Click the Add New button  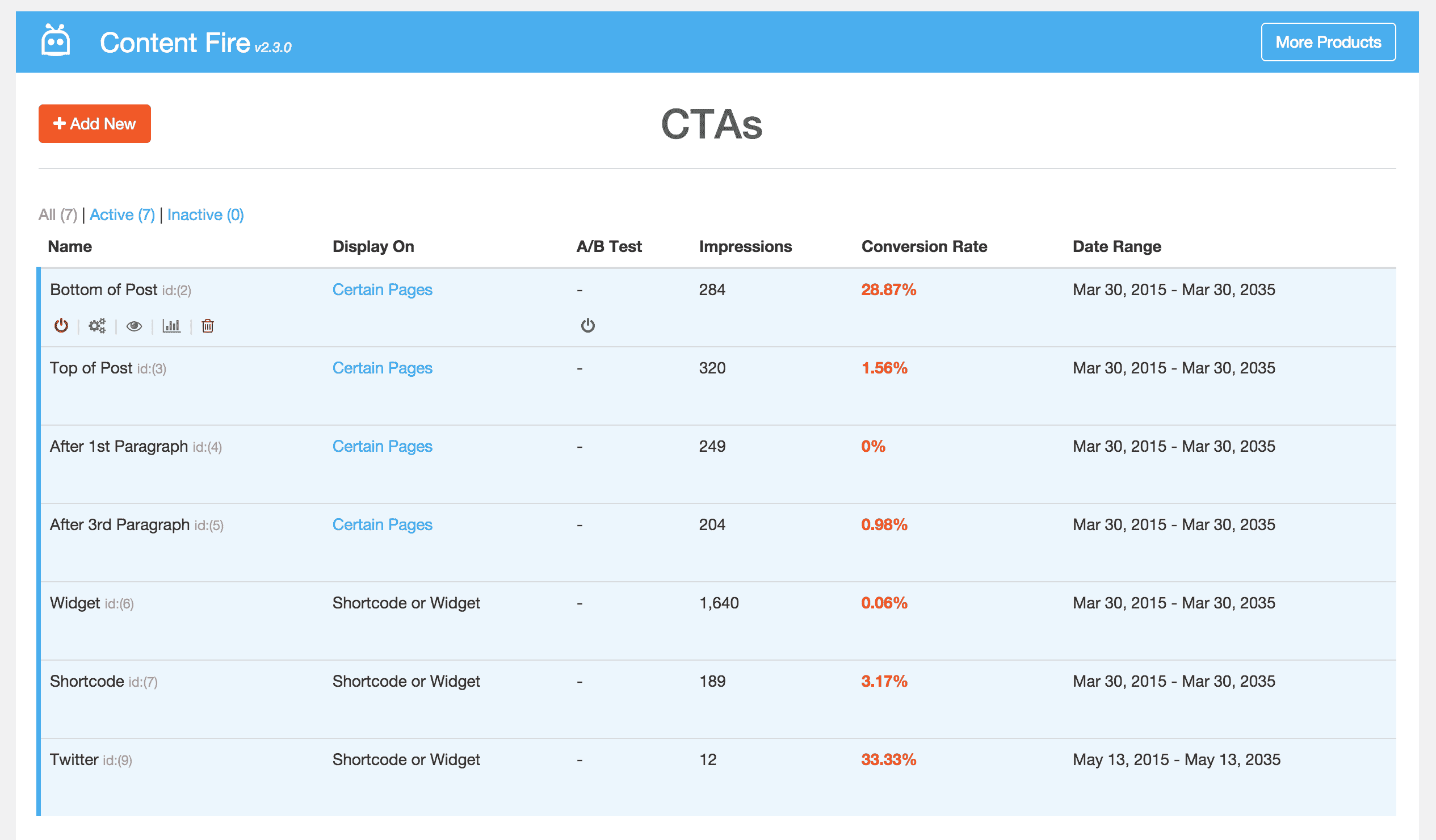(x=95, y=124)
